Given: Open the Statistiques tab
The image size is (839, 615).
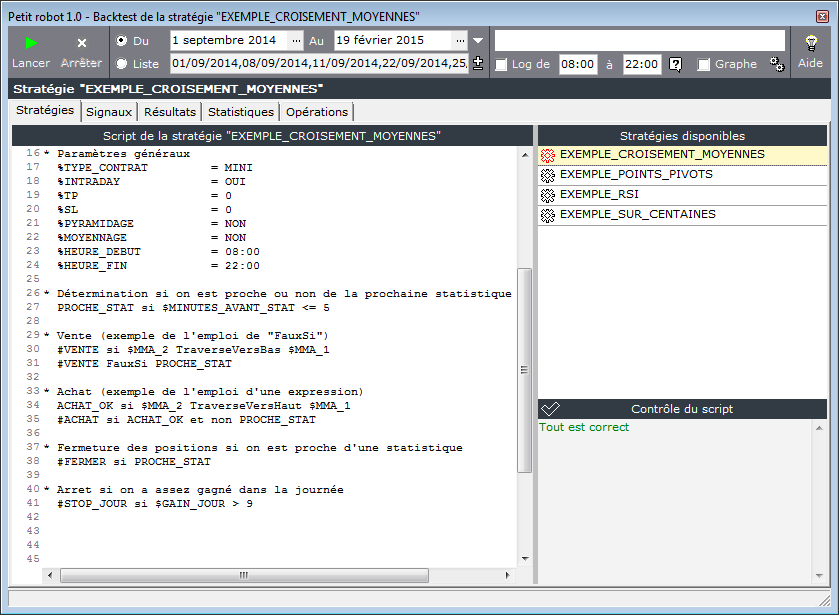Looking at the screenshot, I should click(x=240, y=112).
